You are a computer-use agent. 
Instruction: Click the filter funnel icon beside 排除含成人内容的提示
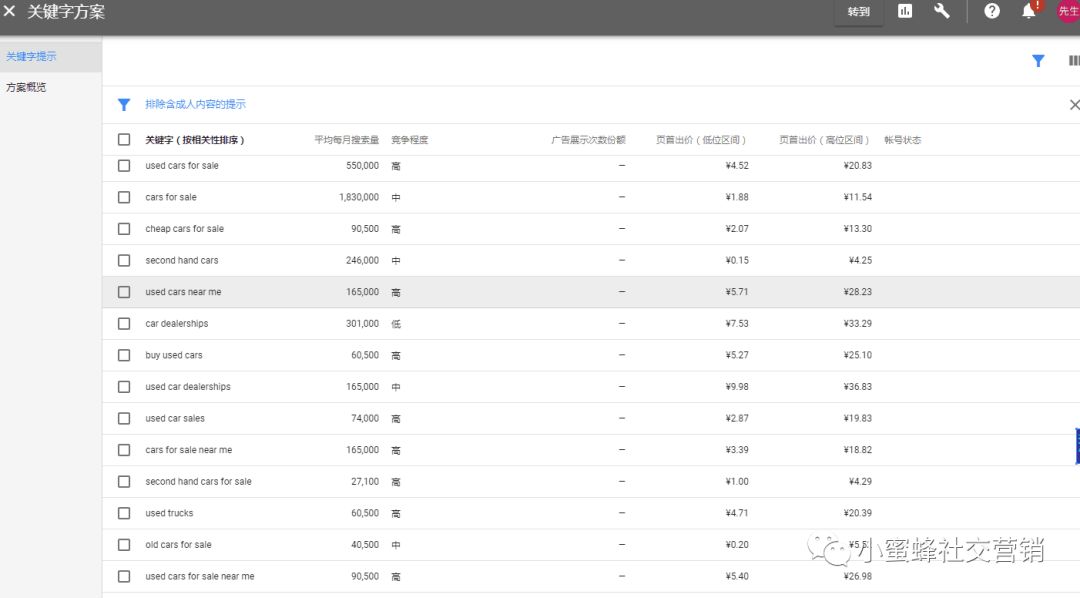[124, 105]
